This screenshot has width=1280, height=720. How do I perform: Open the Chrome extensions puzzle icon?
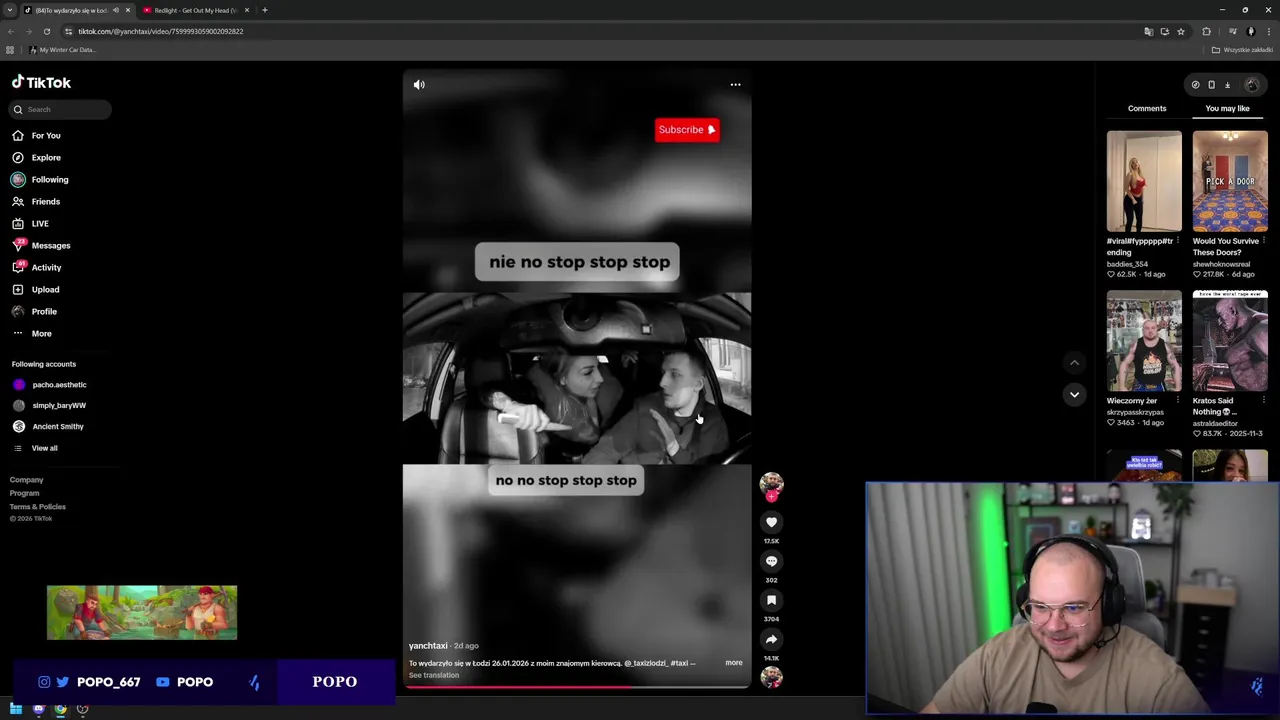(x=1206, y=31)
